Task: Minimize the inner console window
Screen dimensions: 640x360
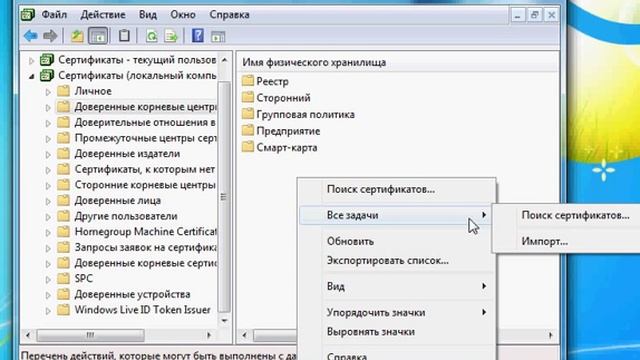Action: click(518, 16)
